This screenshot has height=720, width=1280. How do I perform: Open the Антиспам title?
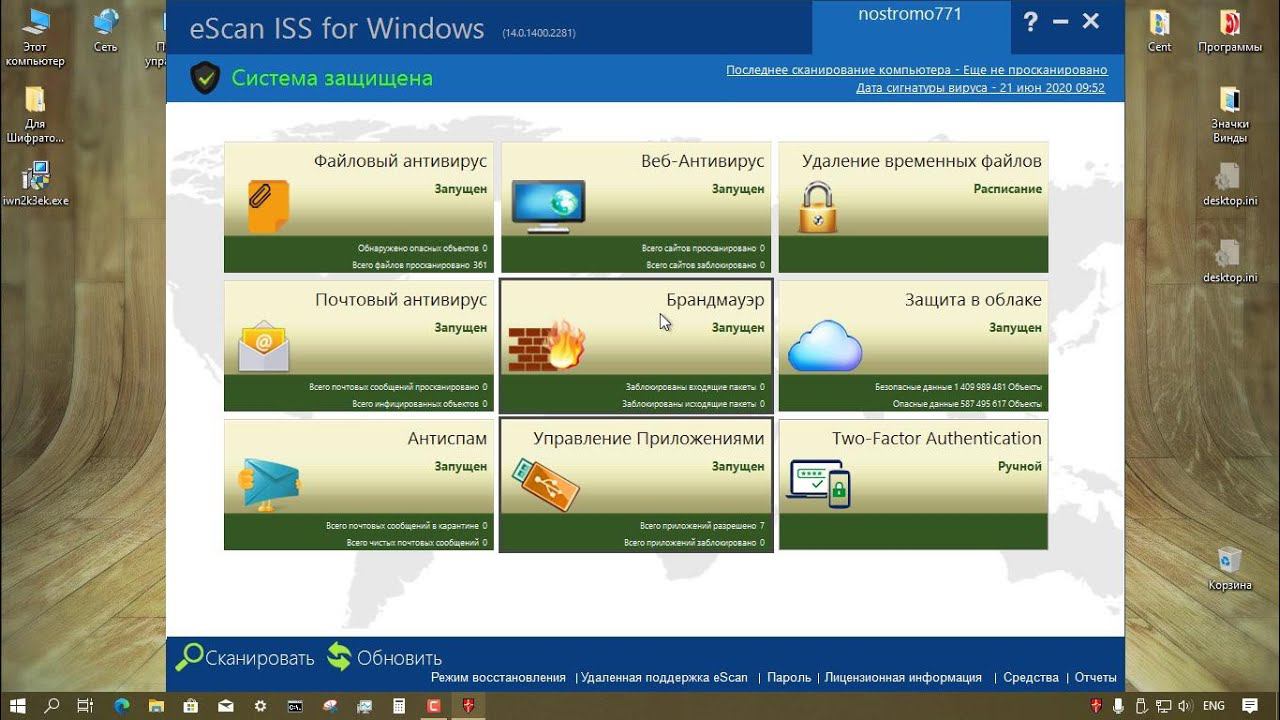tap(447, 438)
